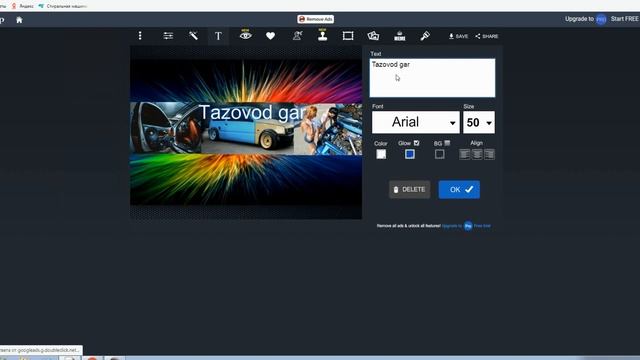Open the meme generator tool
Viewport: 640px width, 360px height.
pos(400,36)
